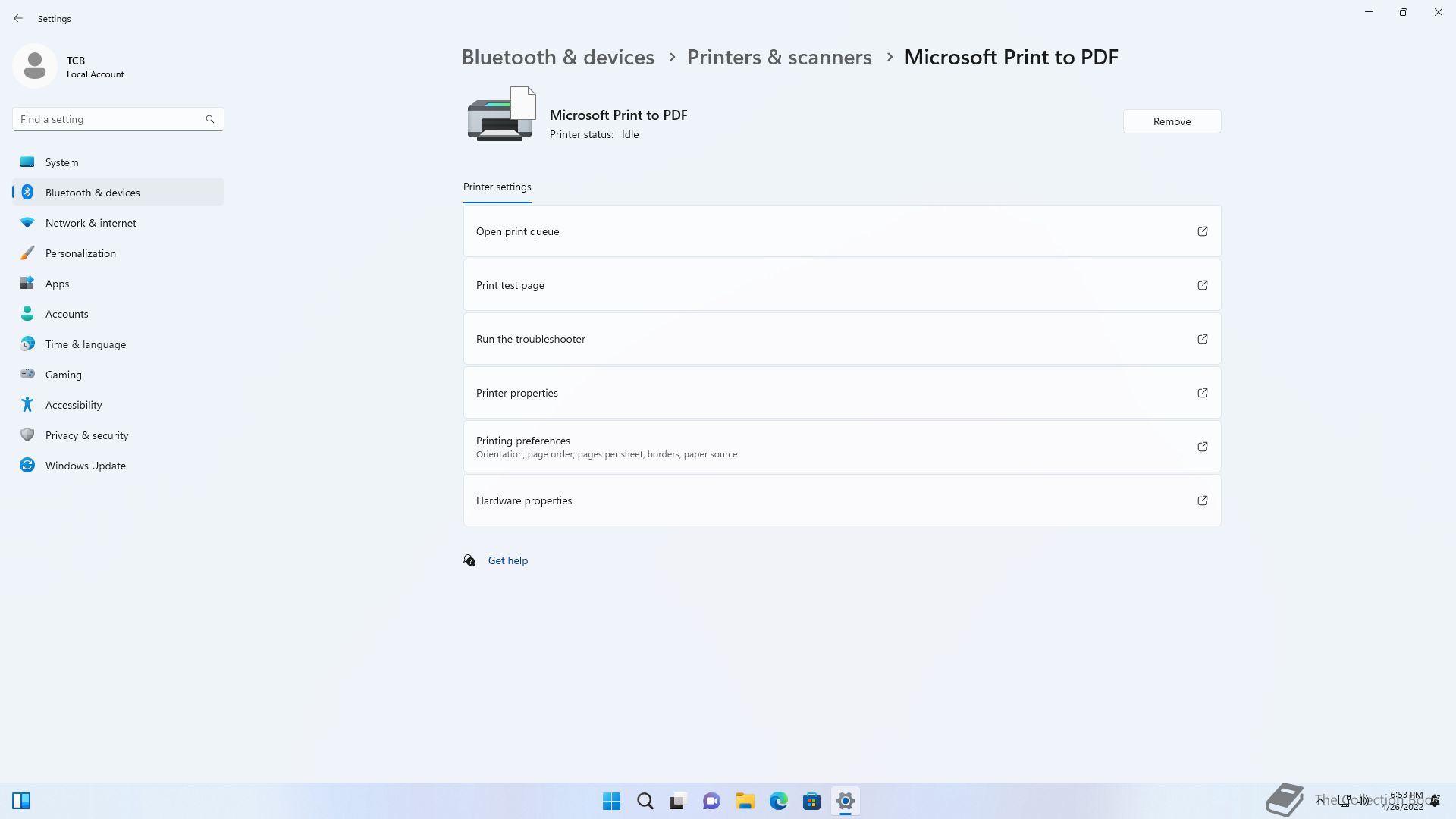Open Microsoft Store from the taskbar
Viewport: 1456px width, 819px height.
click(811, 801)
